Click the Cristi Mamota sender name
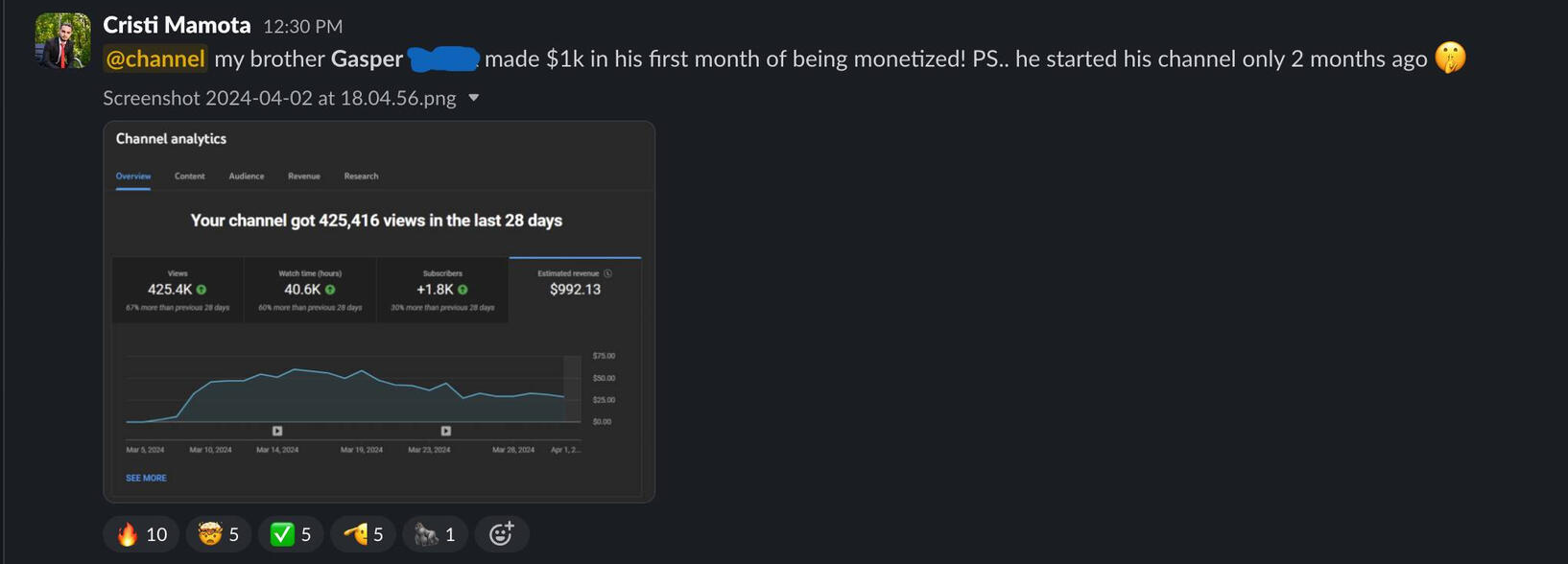The height and width of the screenshot is (564, 1568). pyautogui.click(x=177, y=25)
